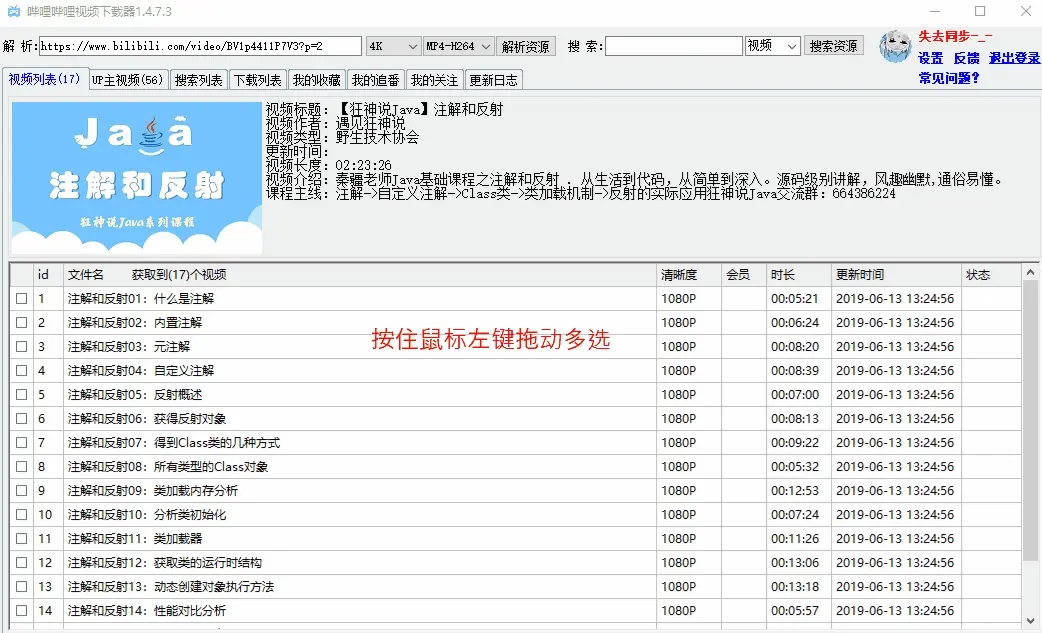Click the Java course cover thumbnail
The image size is (1042, 633).
tap(137, 177)
